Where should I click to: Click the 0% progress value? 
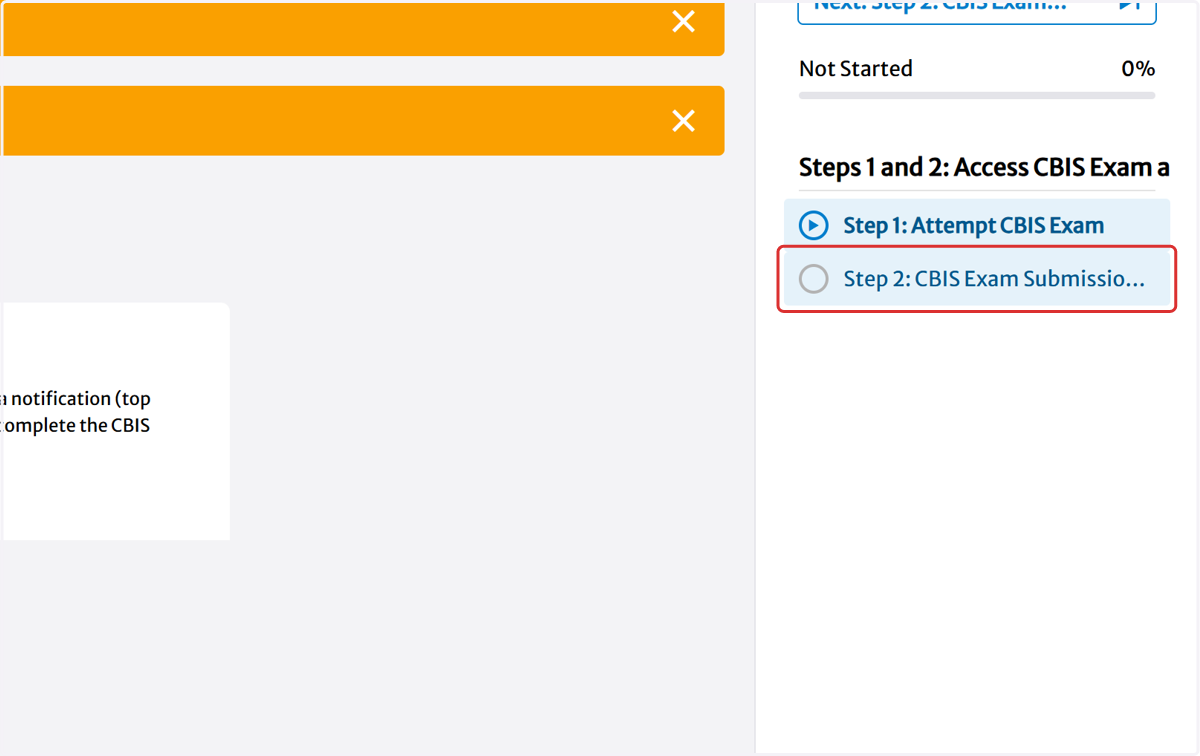1138,69
